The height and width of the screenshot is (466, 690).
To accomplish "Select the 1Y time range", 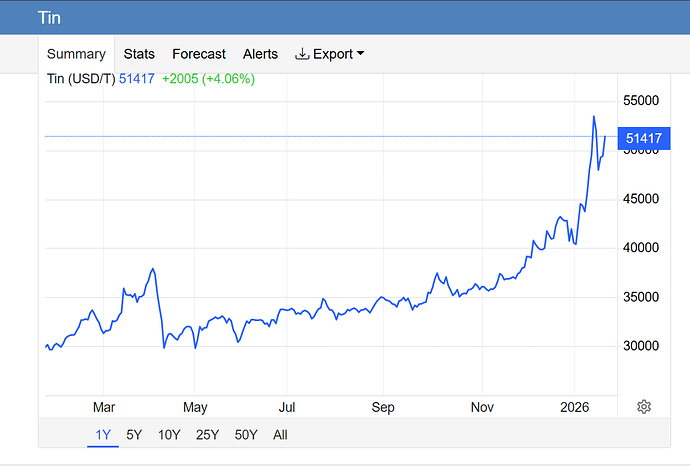I will click(x=103, y=435).
